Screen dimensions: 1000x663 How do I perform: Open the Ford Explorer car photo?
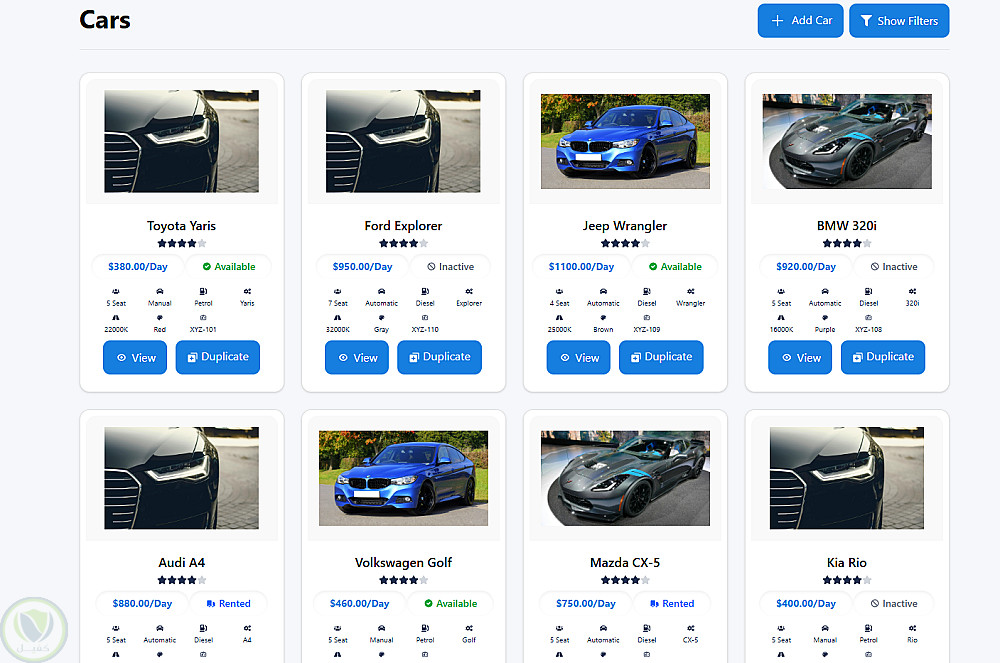[403, 141]
